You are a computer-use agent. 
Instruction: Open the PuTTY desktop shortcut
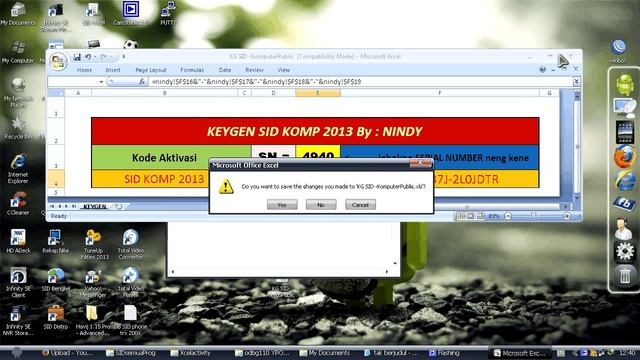167,13
